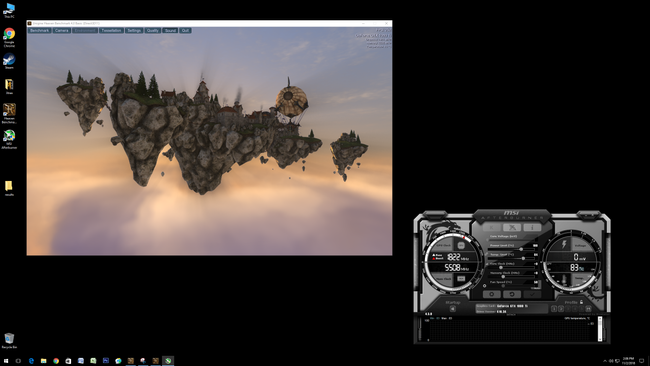Open Chrome from taskbar

coord(56,361)
